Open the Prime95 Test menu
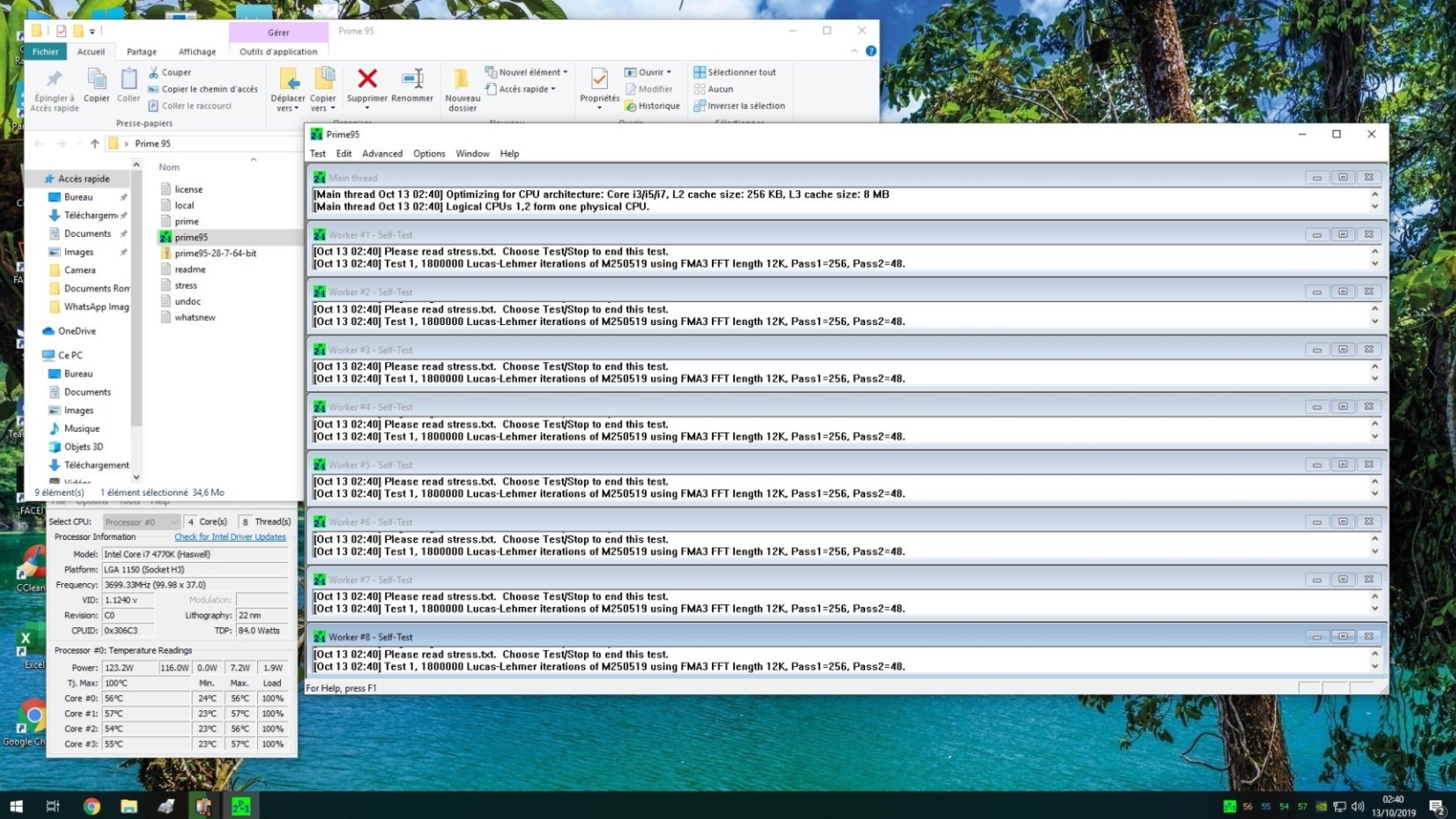This screenshot has height=819, width=1456. click(318, 154)
